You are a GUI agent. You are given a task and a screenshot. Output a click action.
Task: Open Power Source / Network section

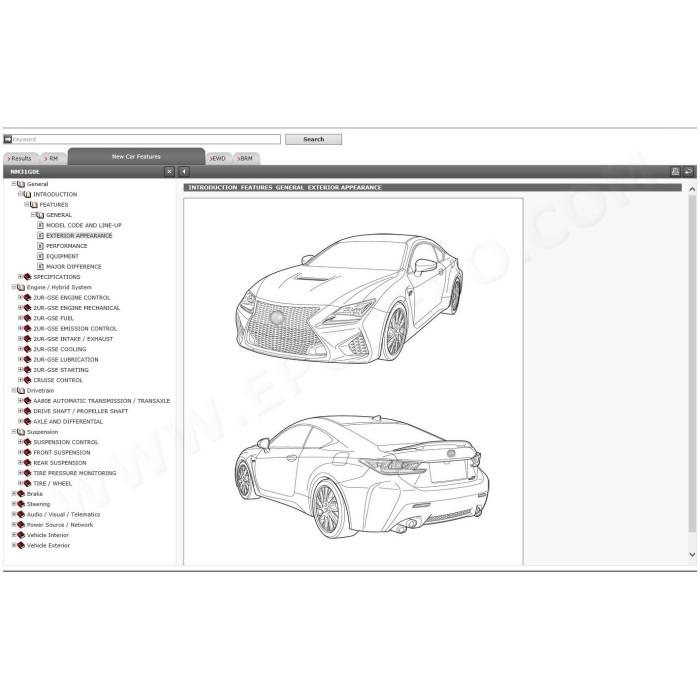[60, 525]
